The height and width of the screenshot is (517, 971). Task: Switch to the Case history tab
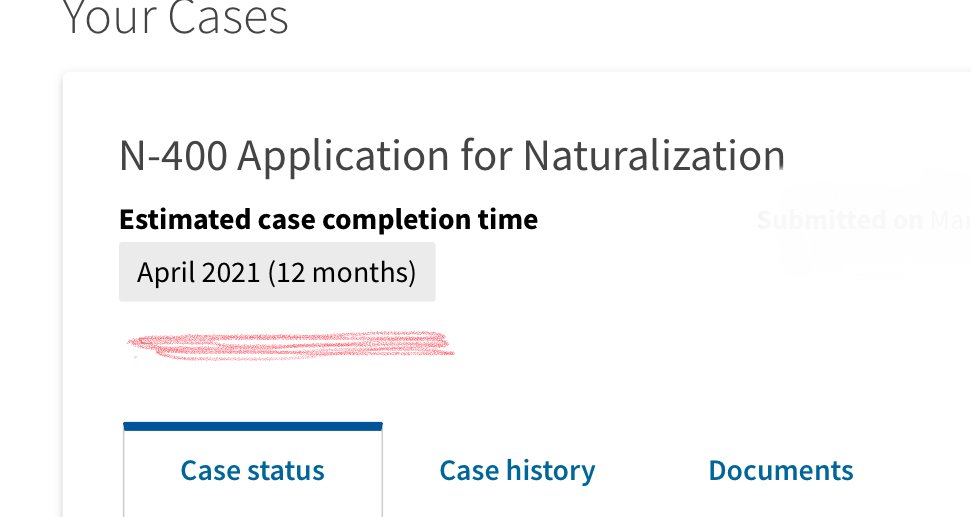[x=517, y=471]
